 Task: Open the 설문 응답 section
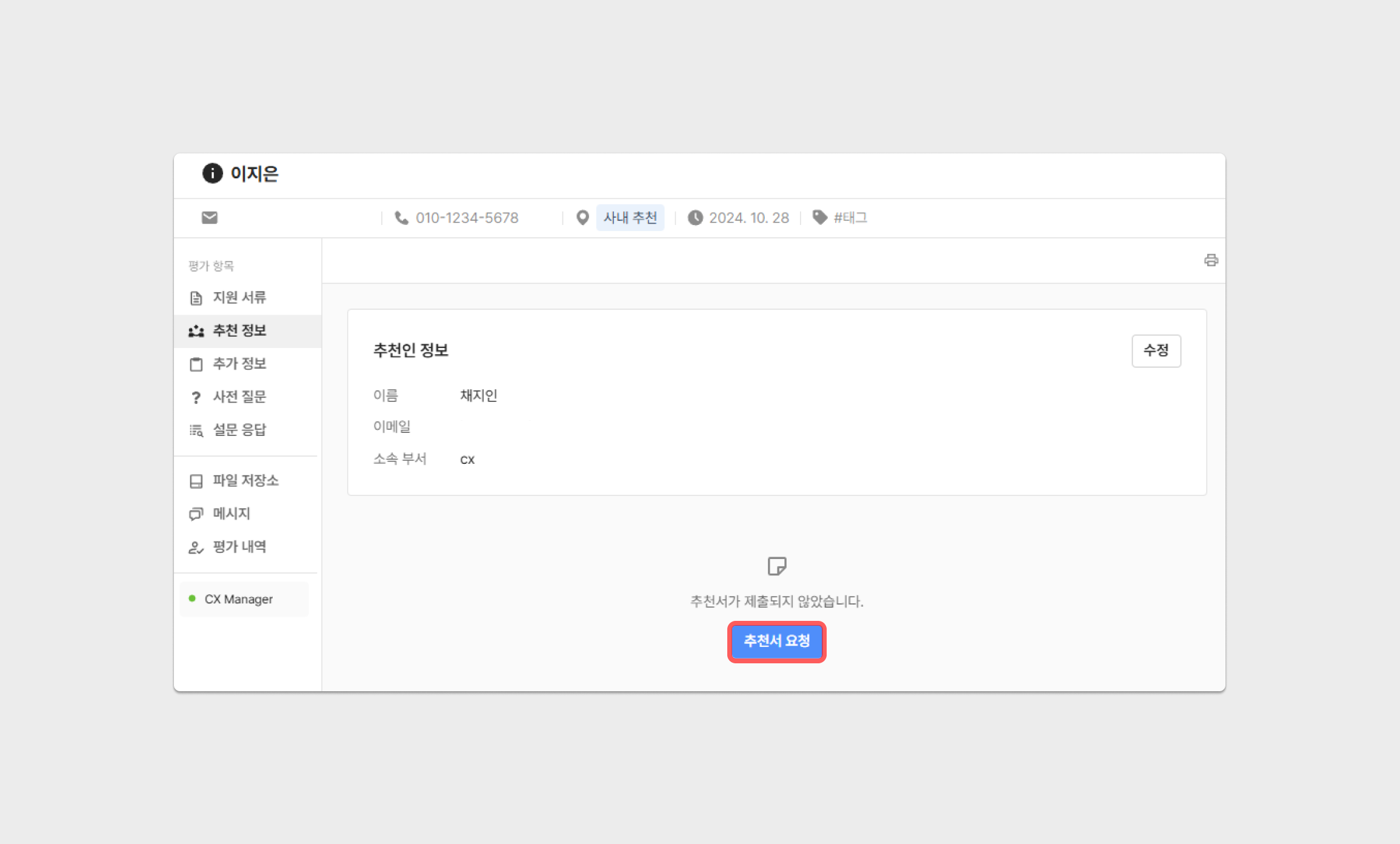[x=239, y=430]
